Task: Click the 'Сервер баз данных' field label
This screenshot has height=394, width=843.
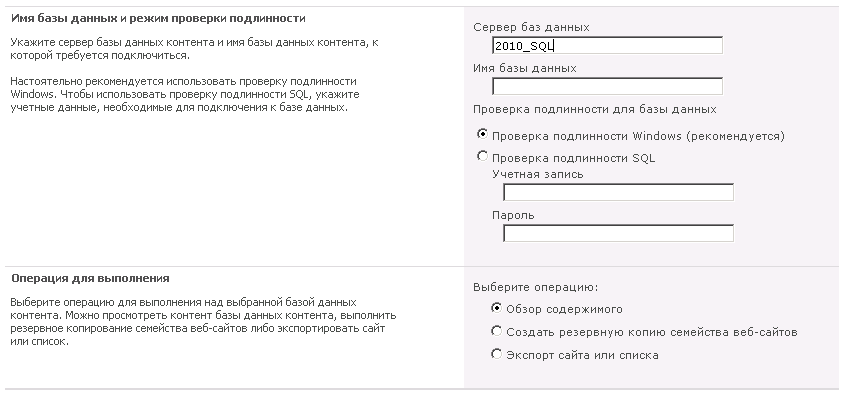Action: (531, 27)
